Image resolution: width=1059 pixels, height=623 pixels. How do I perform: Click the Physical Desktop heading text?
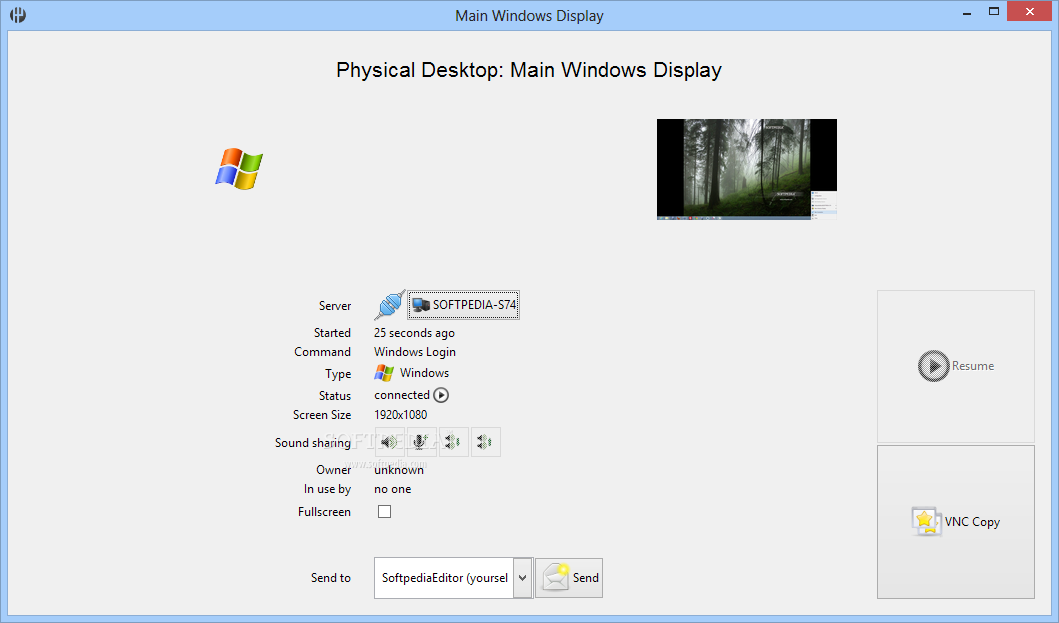click(529, 70)
